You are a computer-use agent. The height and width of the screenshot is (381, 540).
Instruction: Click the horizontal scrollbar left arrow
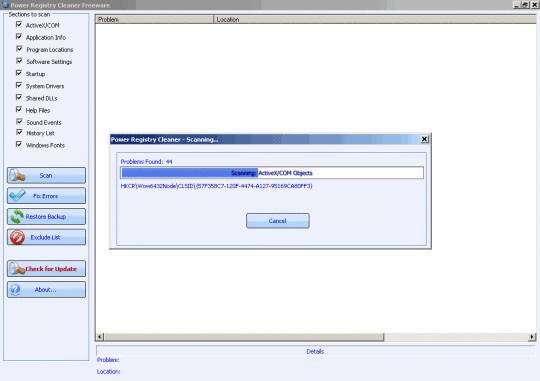pyautogui.click(x=100, y=337)
